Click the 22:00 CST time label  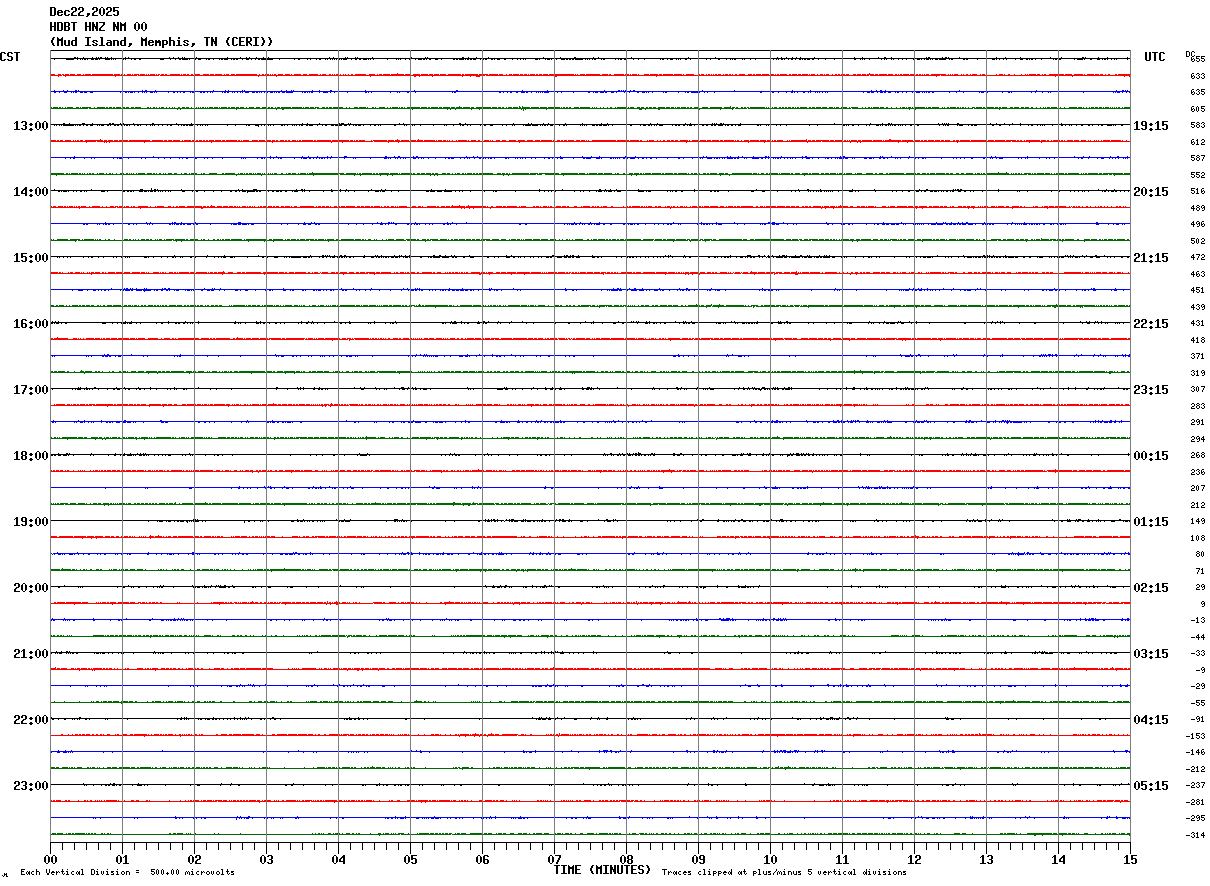[x=30, y=720]
